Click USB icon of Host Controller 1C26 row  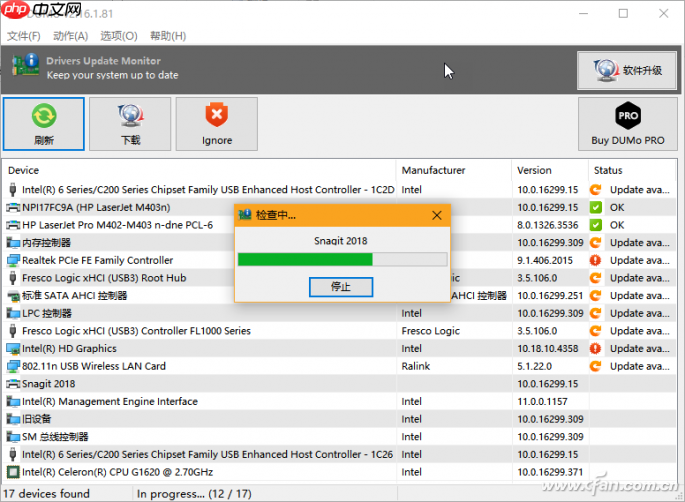(13, 454)
